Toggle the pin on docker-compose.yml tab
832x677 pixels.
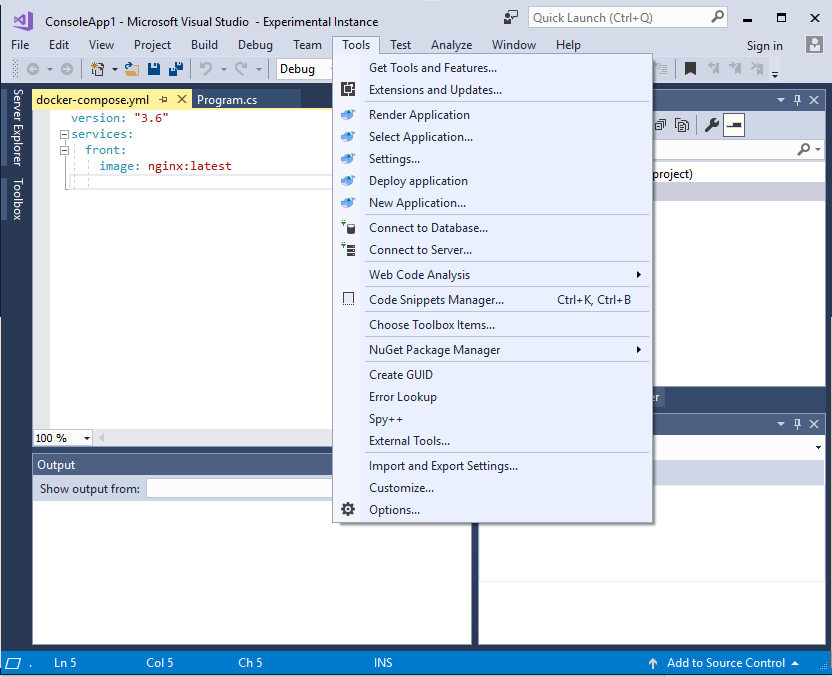(163, 100)
